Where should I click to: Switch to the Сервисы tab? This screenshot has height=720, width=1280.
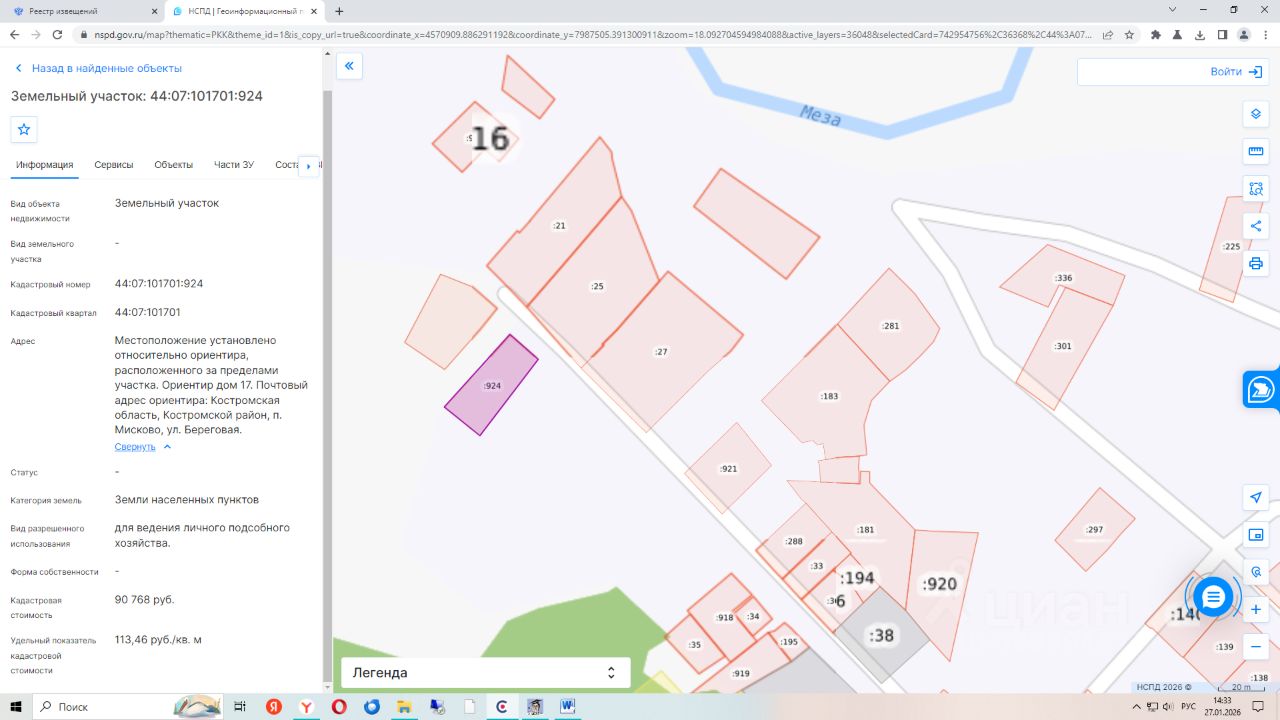pyautogui.click(x=114, y=165)
